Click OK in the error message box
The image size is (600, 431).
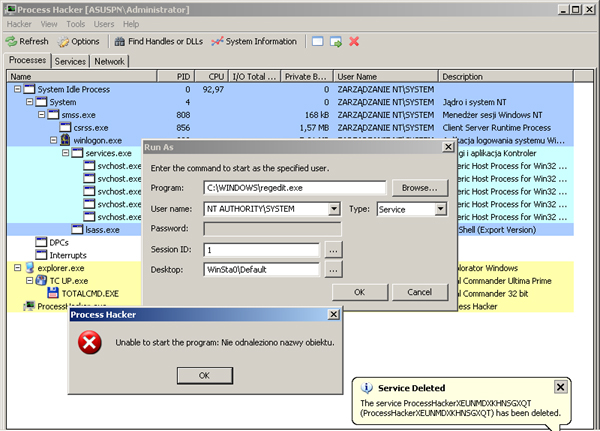click(x=204, y=375)
